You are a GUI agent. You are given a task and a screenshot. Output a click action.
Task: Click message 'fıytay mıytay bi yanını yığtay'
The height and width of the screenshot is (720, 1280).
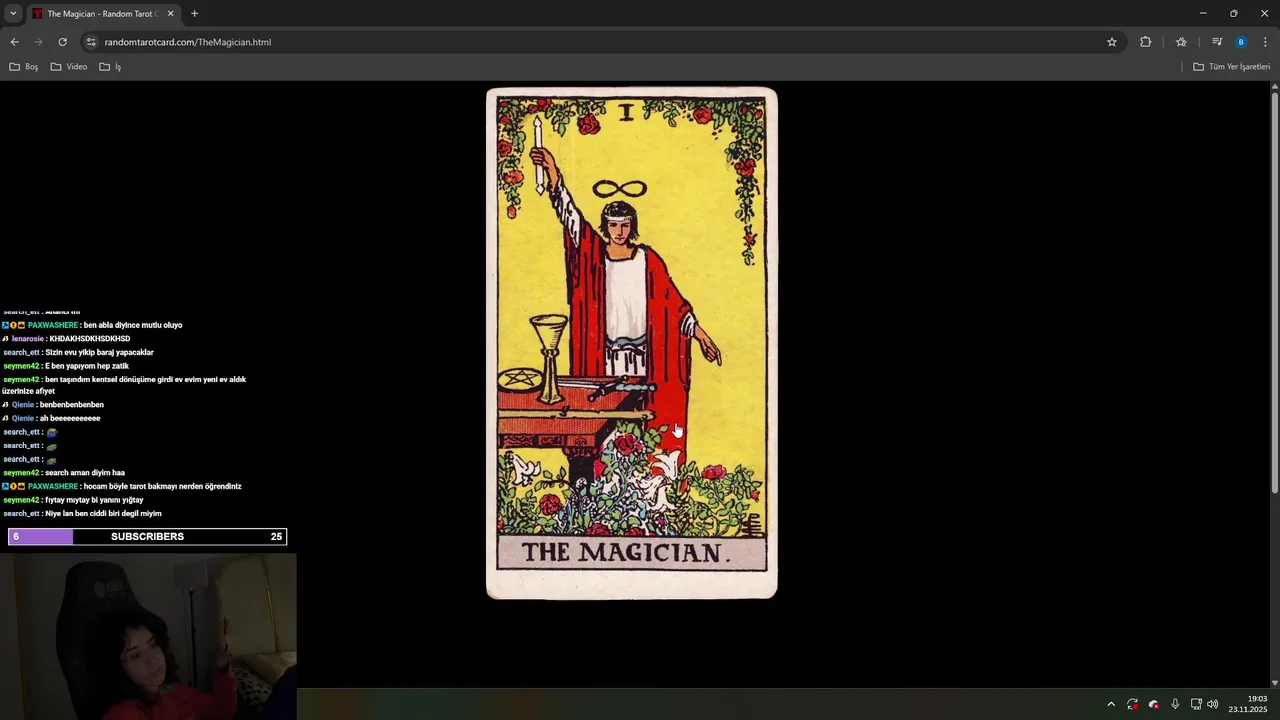(94, 500)
